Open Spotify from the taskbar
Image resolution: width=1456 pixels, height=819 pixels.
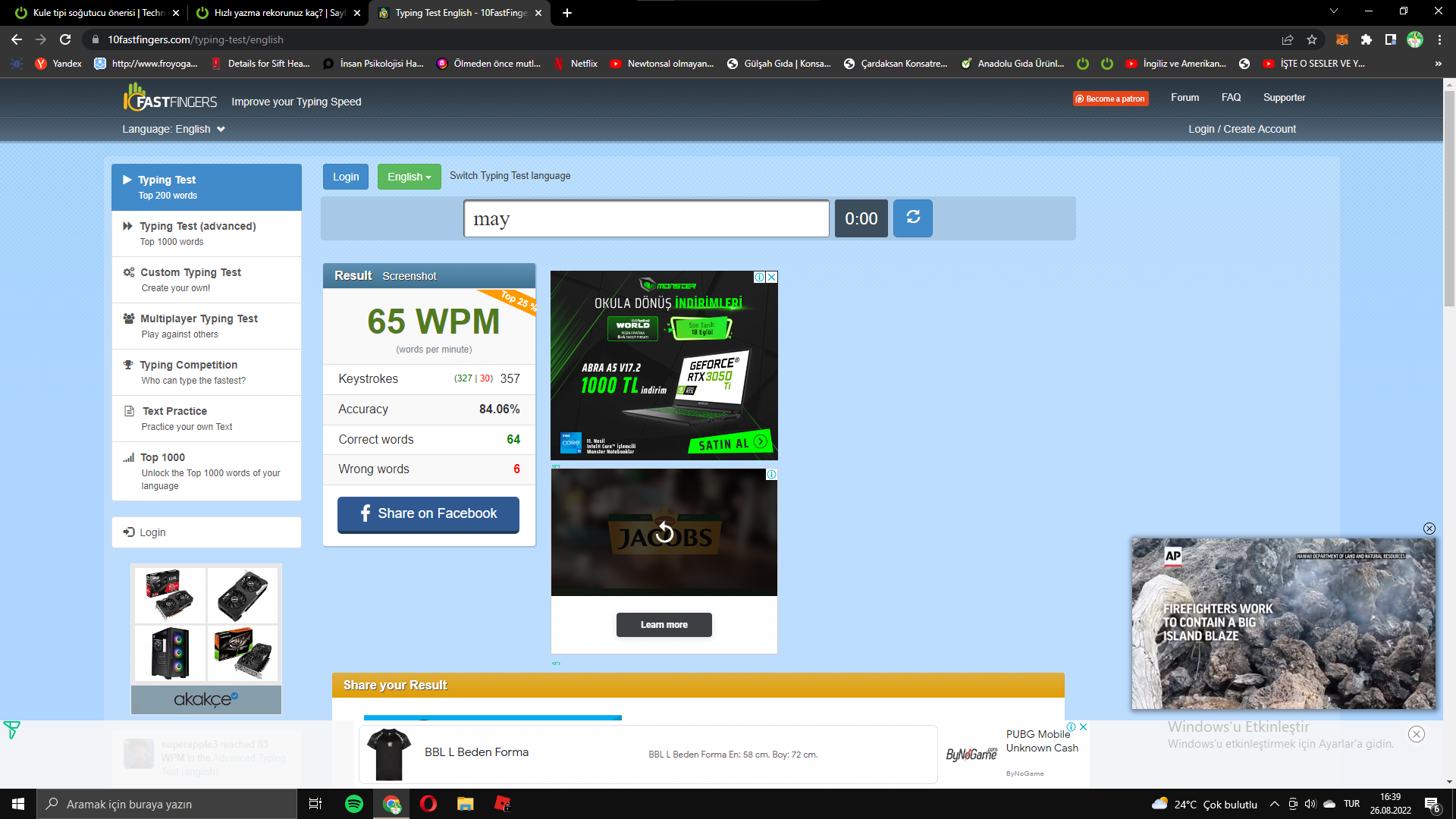pos(353,804)
